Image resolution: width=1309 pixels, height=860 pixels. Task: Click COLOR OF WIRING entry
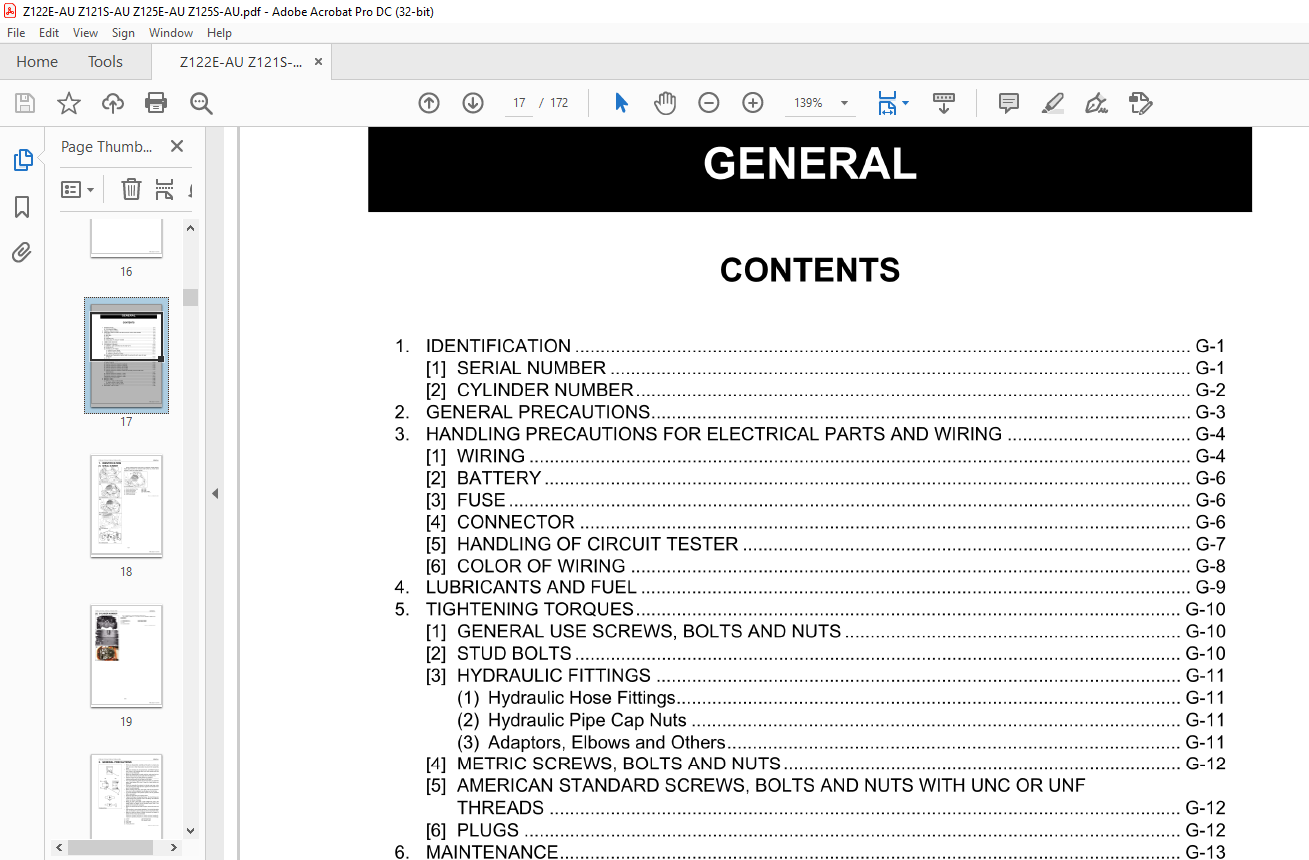click(x=826, y=566)
